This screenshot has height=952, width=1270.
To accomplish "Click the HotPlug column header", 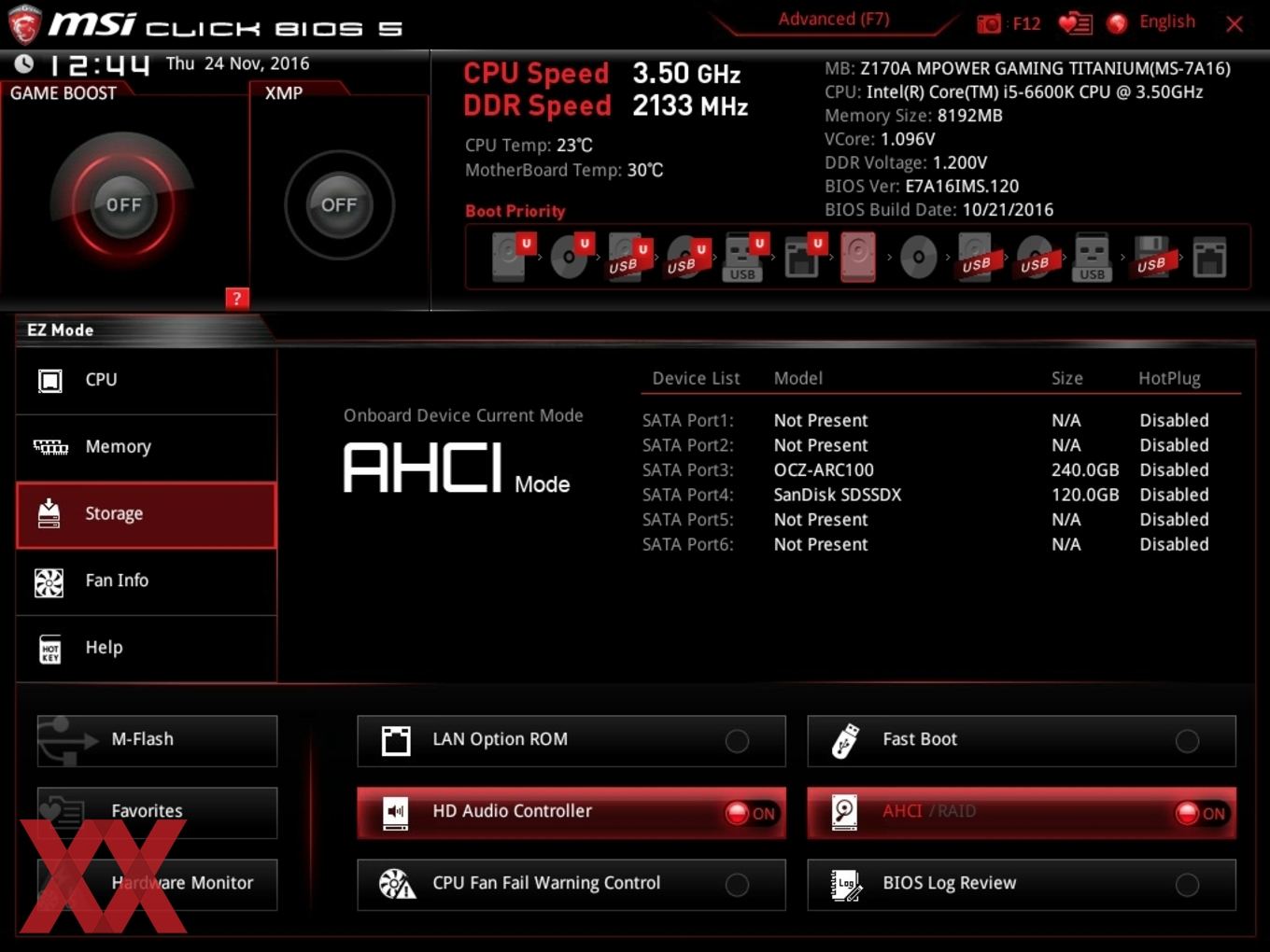I will point(1169,379).
